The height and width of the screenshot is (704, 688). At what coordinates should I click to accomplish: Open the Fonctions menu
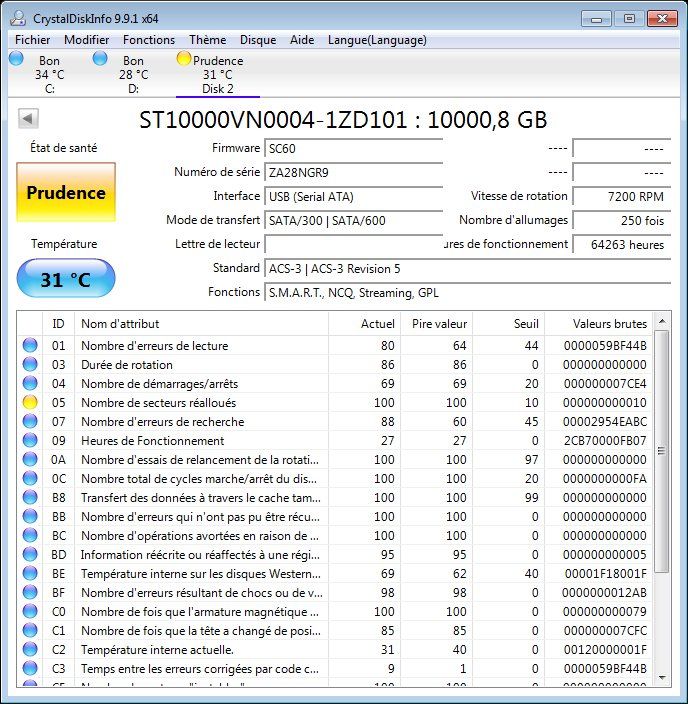coord(149,40)
